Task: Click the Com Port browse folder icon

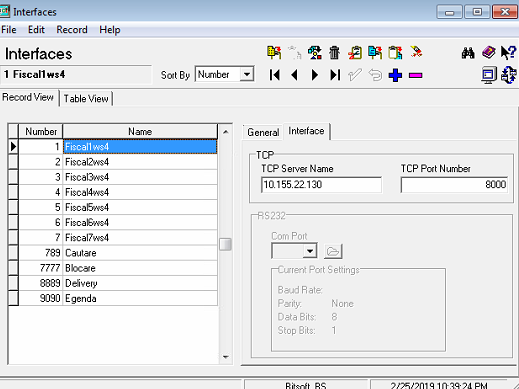Action: coord(333,251)
